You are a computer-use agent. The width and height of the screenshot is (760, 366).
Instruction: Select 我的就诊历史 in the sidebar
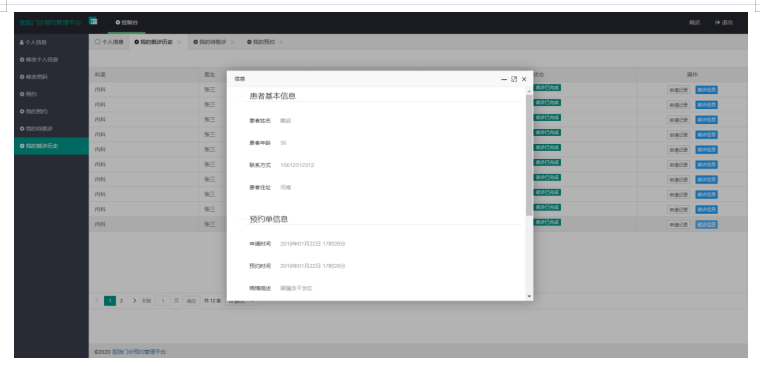[51, 146]
